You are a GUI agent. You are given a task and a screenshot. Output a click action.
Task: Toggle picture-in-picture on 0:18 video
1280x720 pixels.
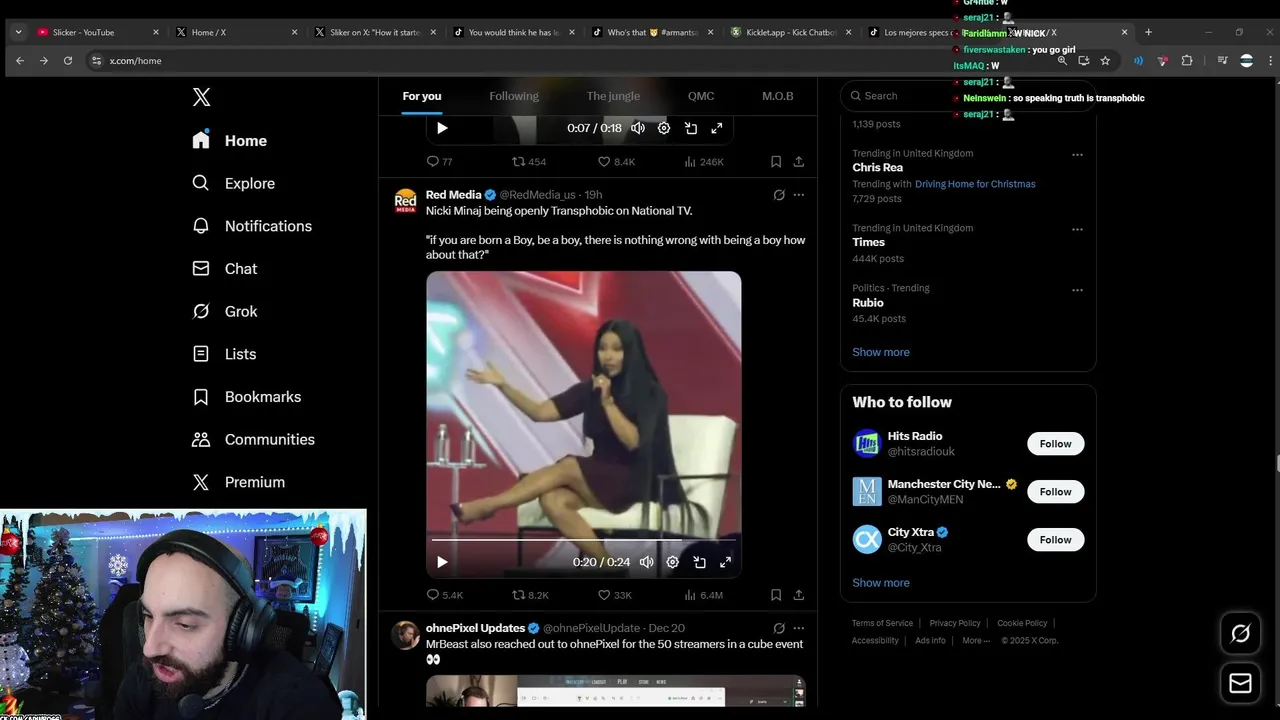[690, 128]
